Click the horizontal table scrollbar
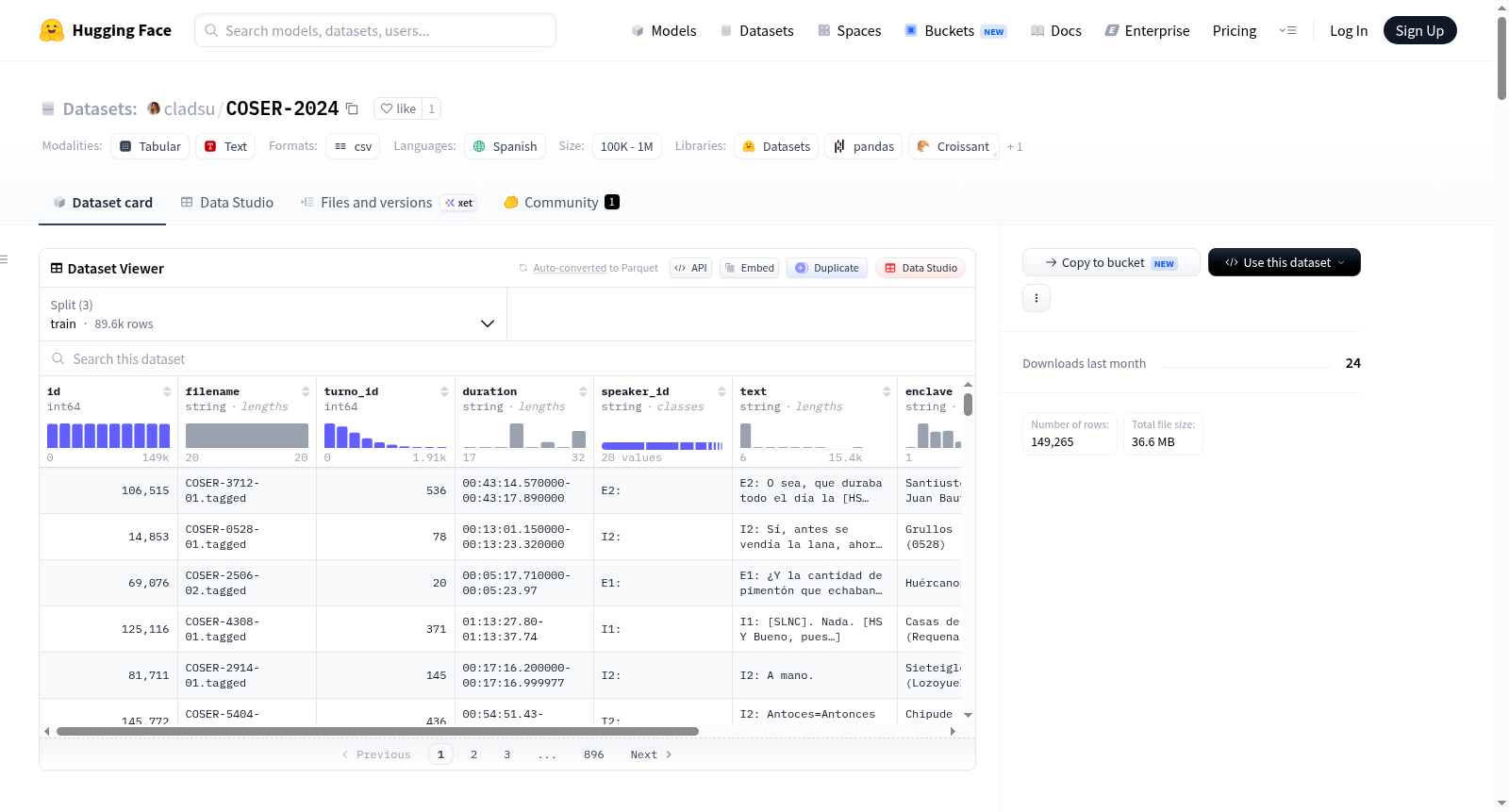Screen dimensions: 1509x812 click(x=377, y=731)
